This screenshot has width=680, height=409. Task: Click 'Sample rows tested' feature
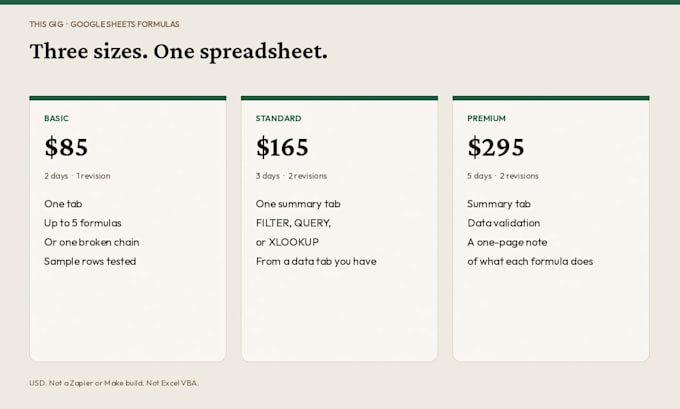(90, 261)
